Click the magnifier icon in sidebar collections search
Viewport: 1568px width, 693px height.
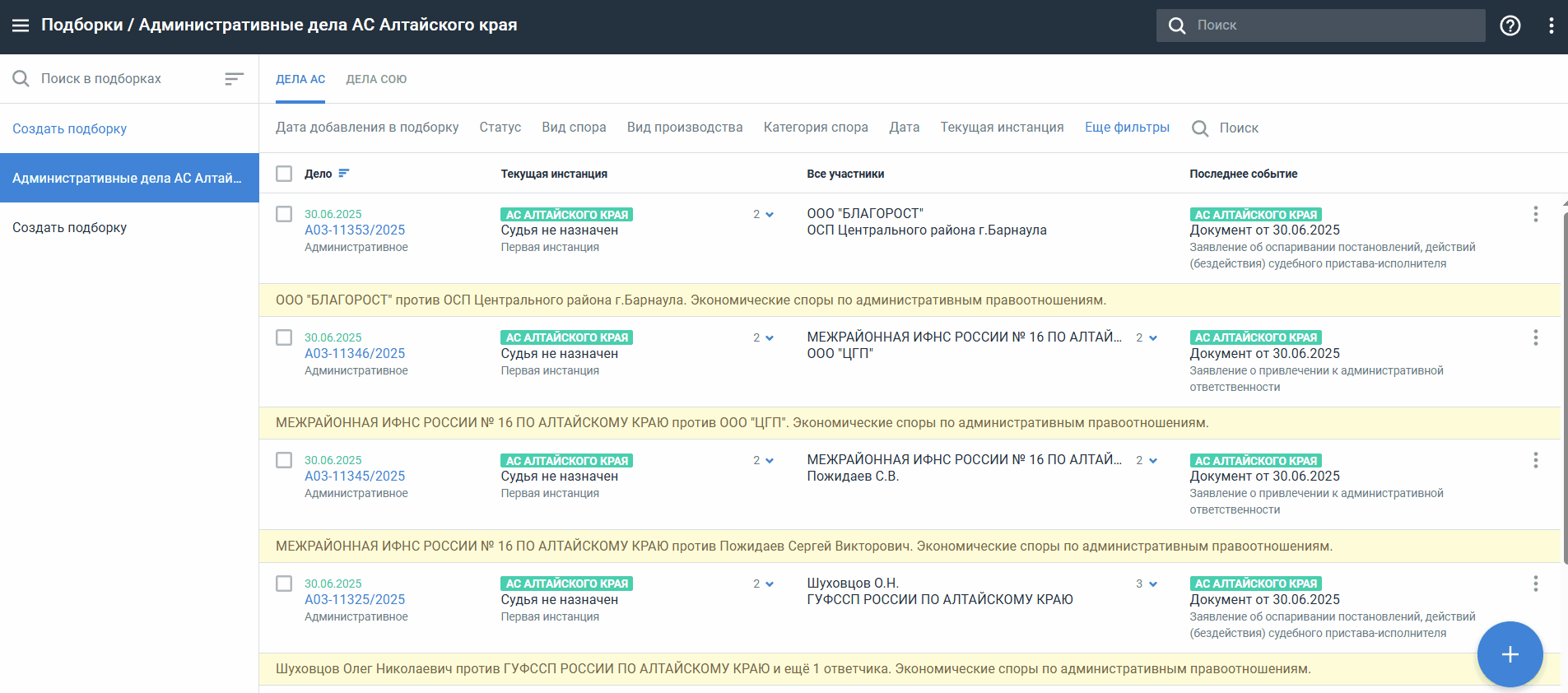(x=21, y=79)
